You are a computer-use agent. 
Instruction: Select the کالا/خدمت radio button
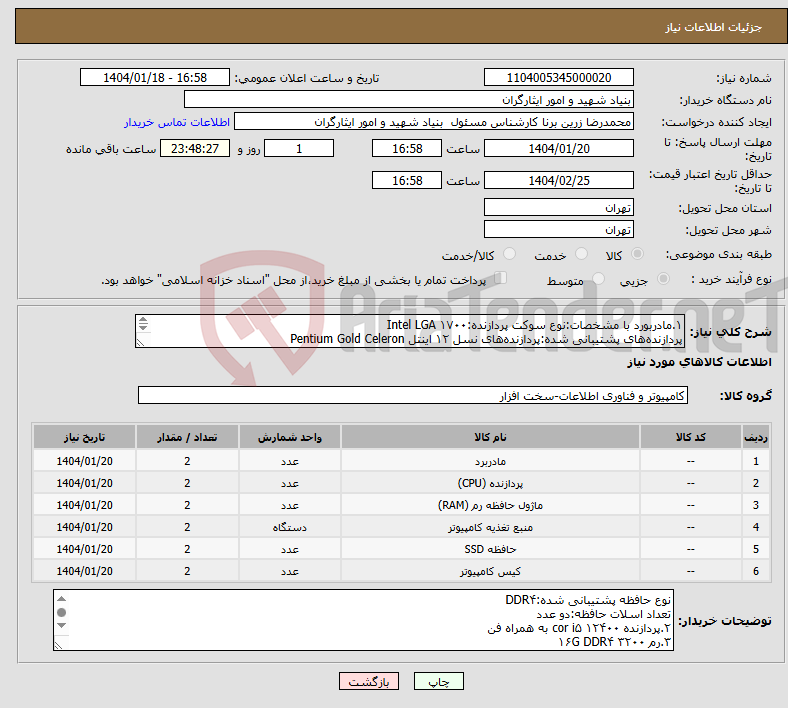pyautogui.click(x=510, y=254)
